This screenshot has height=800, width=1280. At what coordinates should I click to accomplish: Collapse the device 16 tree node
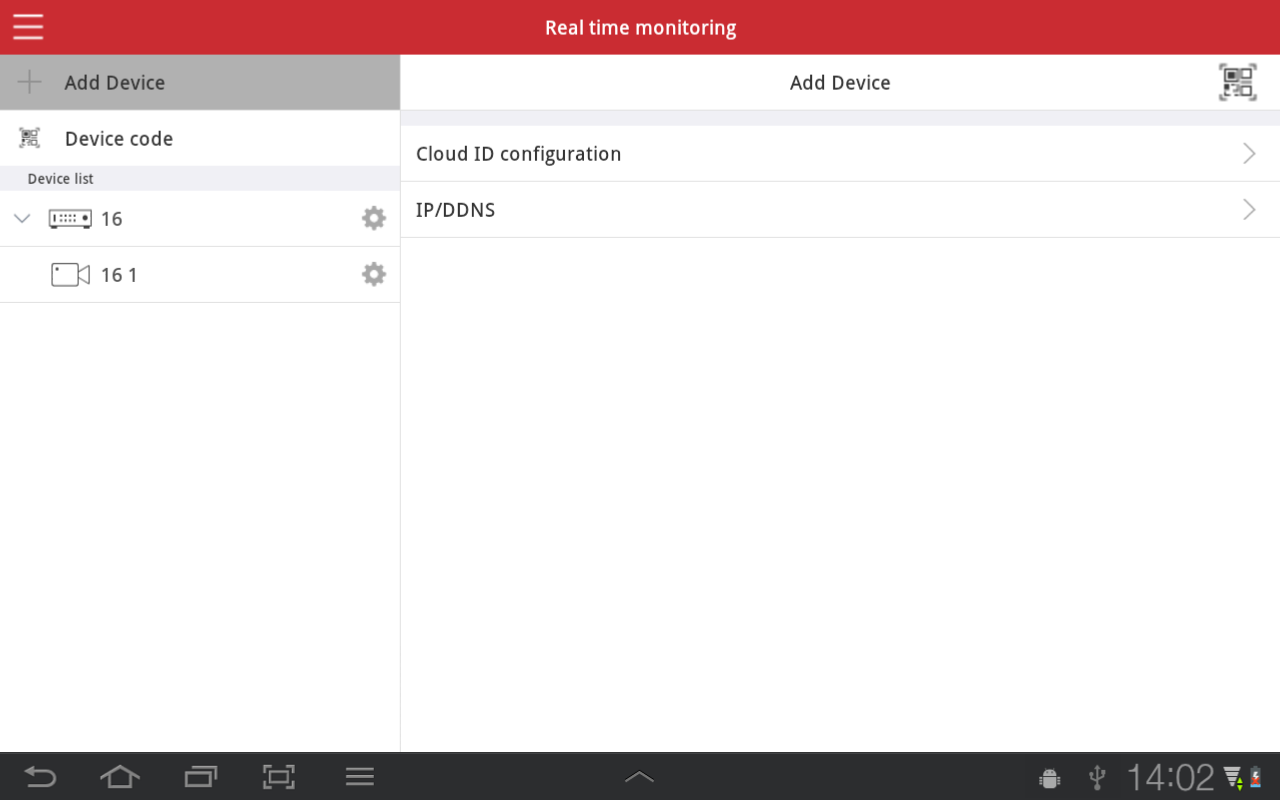point(22,218)
